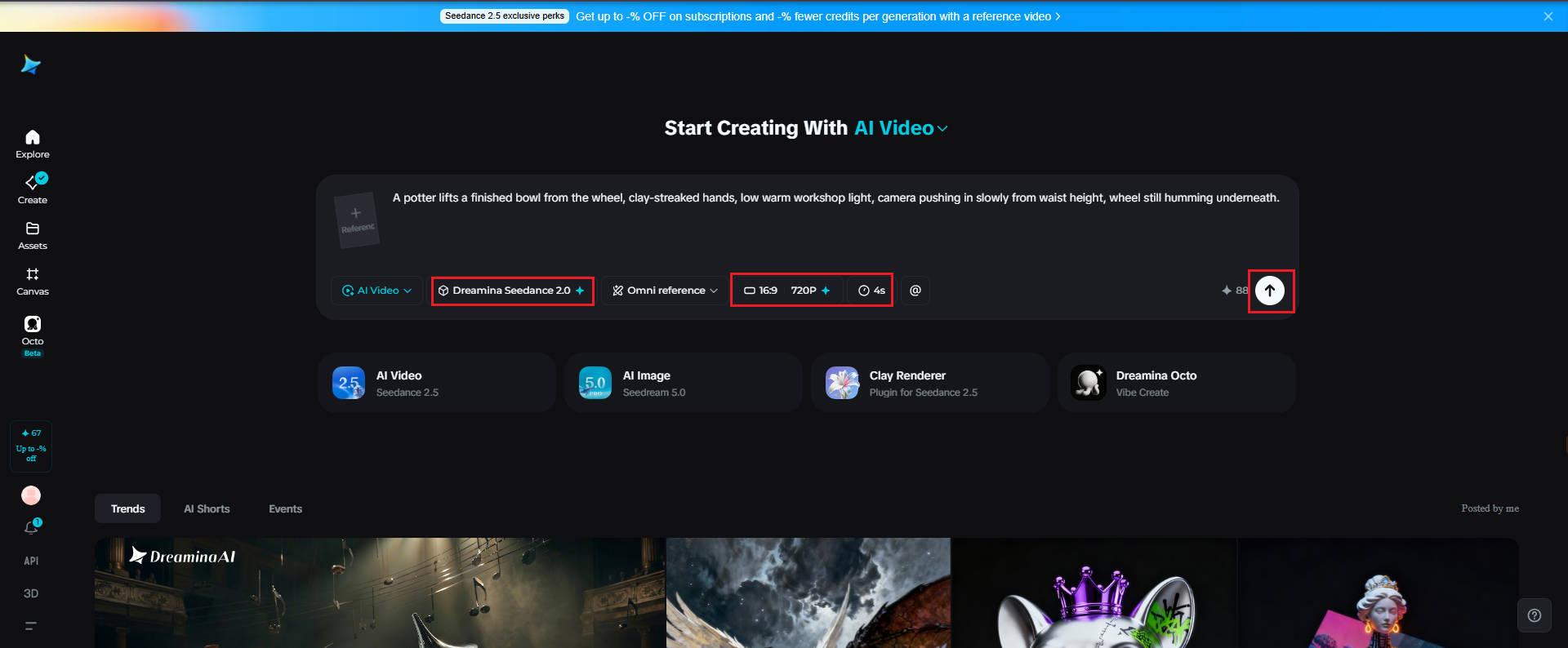The height and width of the screenshot is (648, 1568).
Task: Expand the Omni reference dropdown
Action: pos(665,291)
